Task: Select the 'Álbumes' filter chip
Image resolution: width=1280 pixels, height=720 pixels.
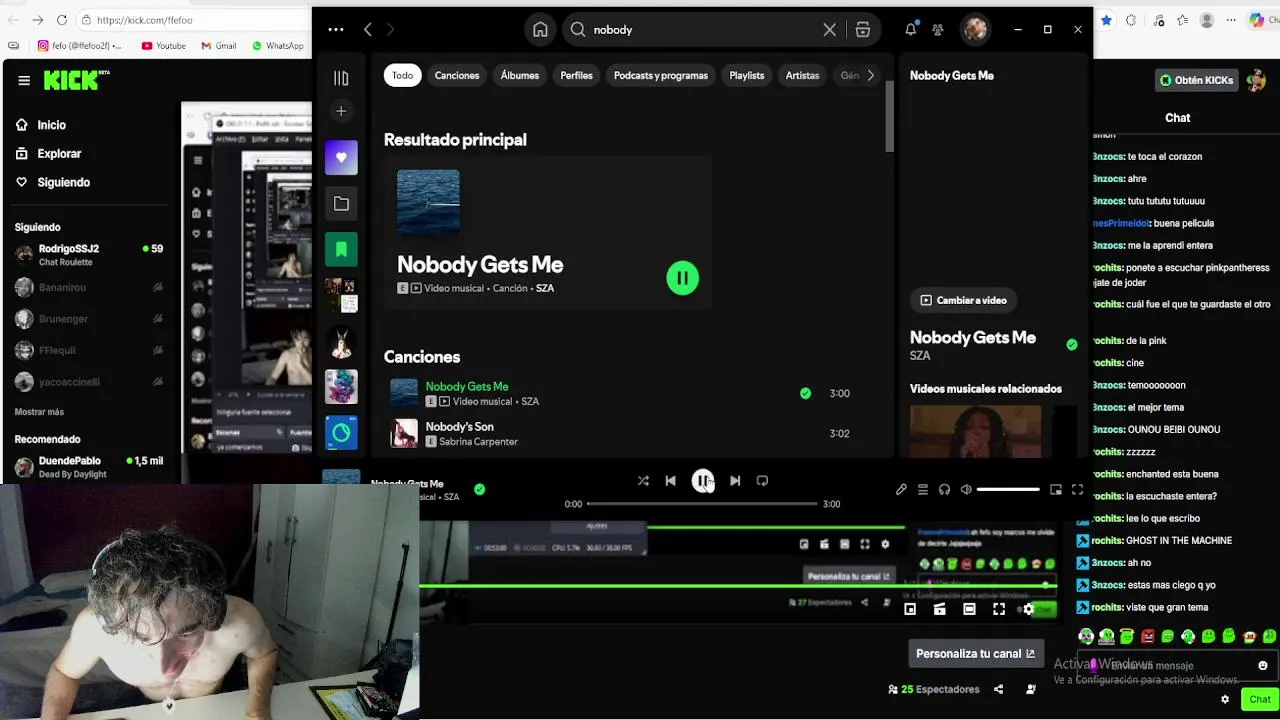Action: pos(520,75)
